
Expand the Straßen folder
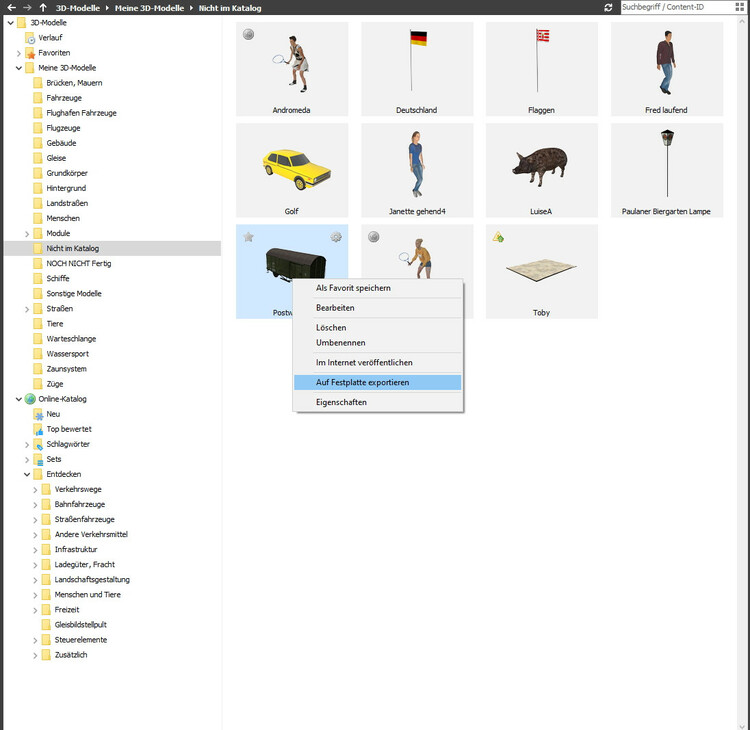(27, 309)
